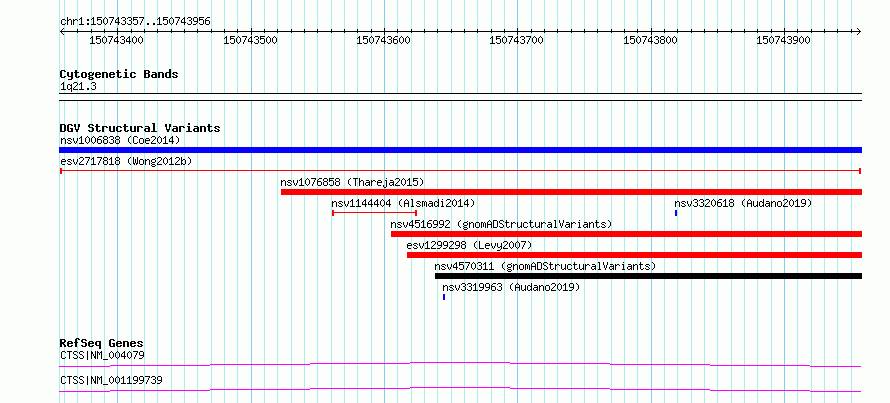Open the CTSS|NM_004079 transcript label
Image resolution: width=890 pixels, height=403 pixels.
tap(102, 355)
